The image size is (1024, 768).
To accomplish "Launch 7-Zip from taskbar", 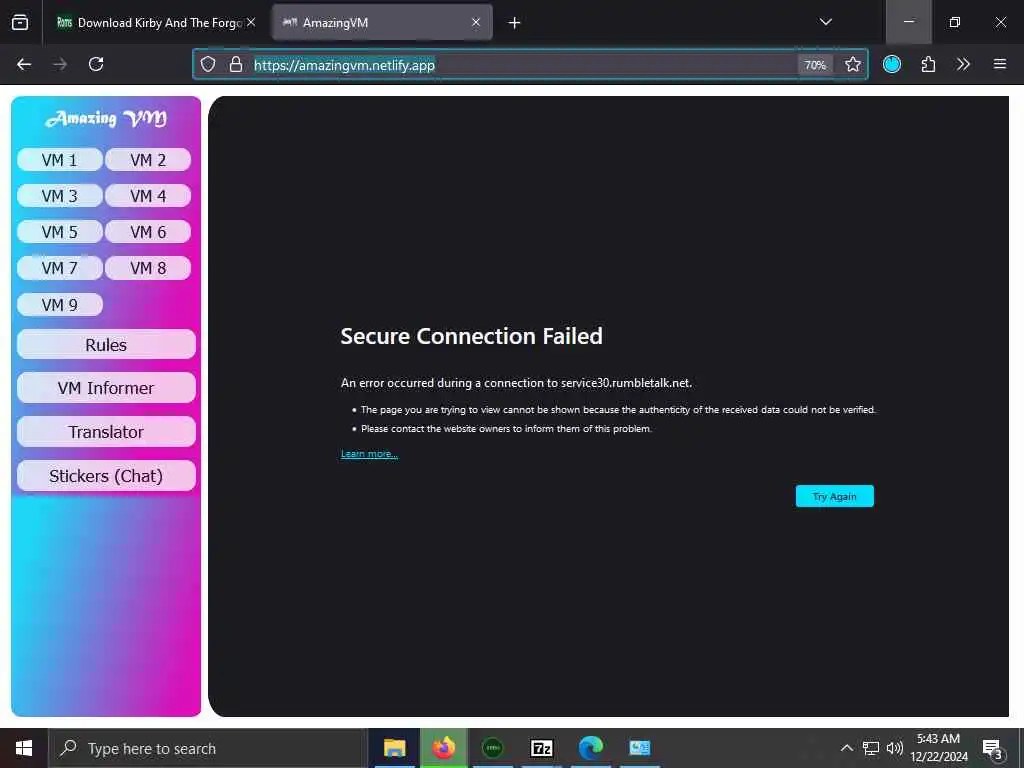I will pos(541,748).
